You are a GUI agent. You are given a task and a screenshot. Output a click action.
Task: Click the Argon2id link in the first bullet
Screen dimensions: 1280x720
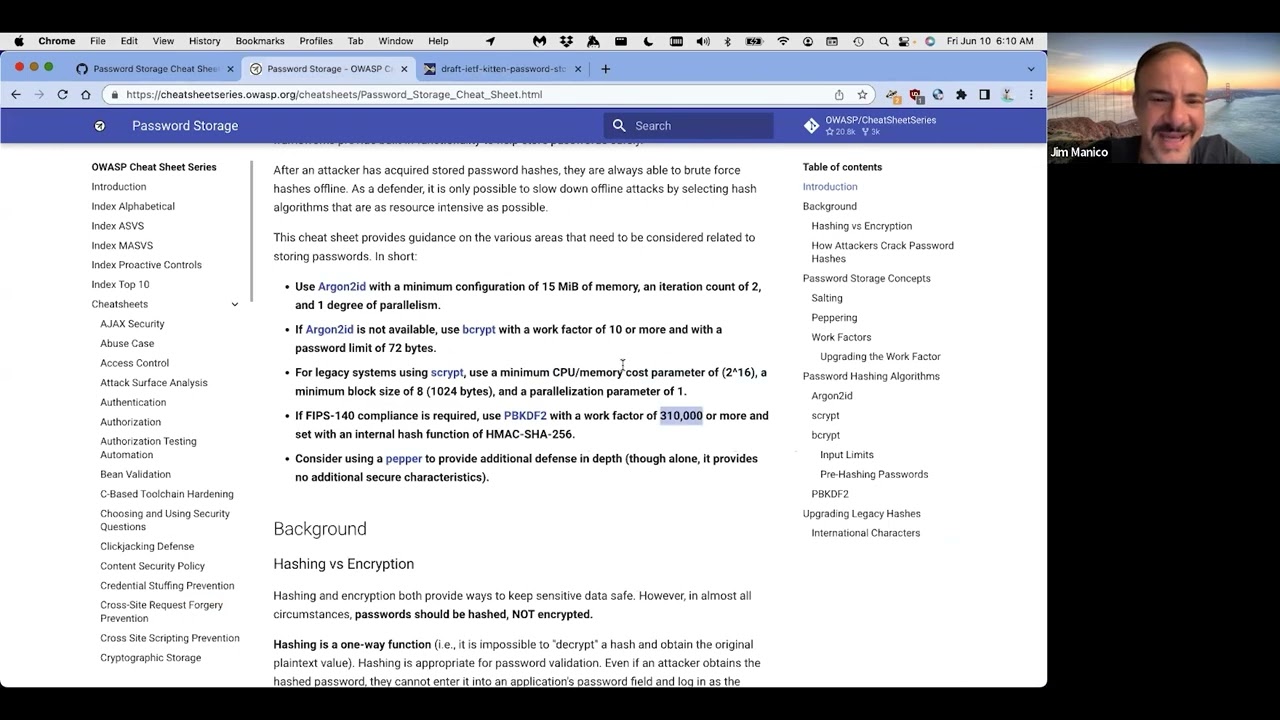(342, 287)
